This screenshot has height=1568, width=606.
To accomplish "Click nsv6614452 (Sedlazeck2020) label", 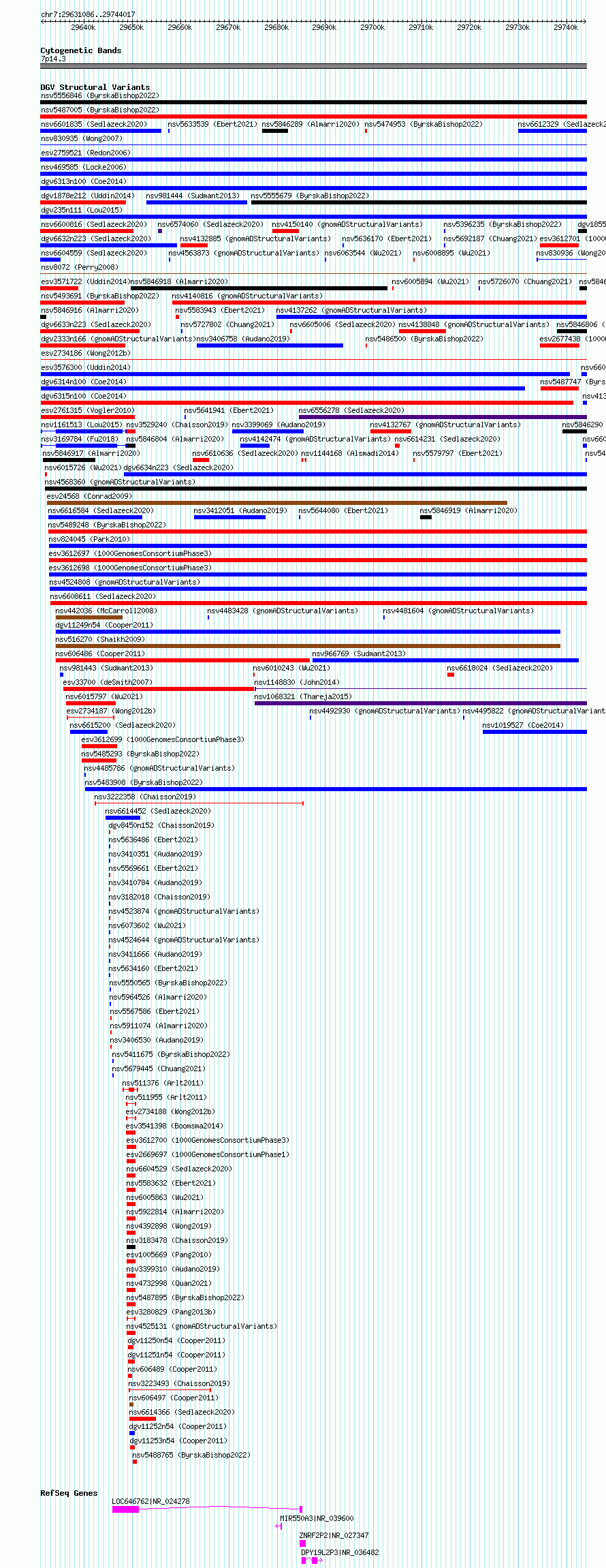I will [158, 811].
